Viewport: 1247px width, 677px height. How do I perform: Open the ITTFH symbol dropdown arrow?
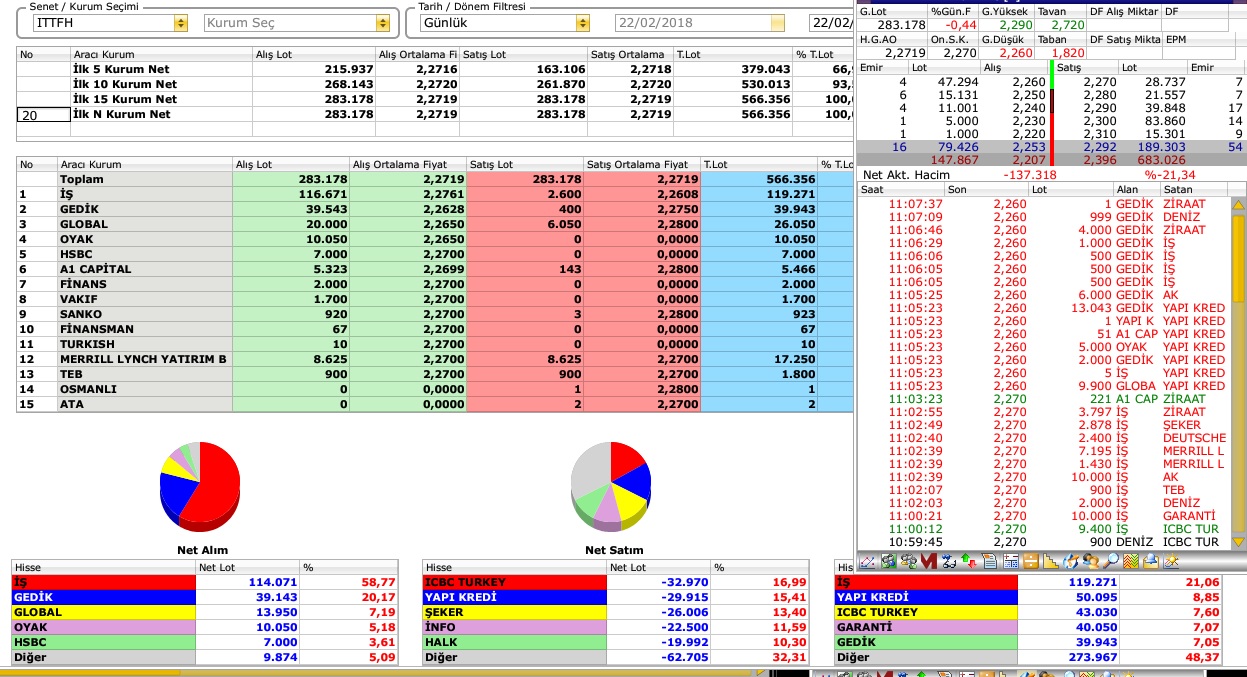tap(180, 22)
